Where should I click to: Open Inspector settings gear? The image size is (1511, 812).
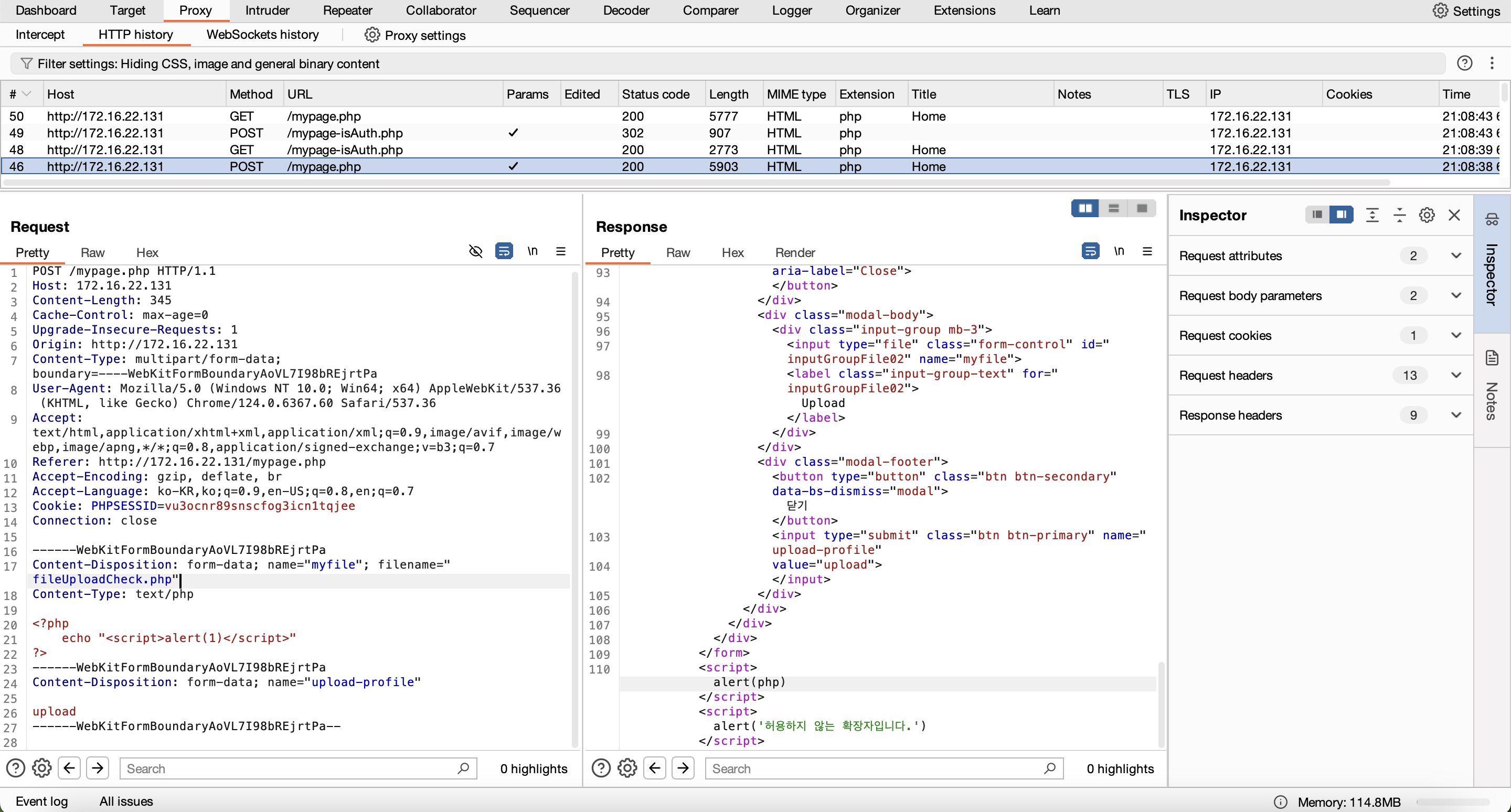coord(1427,215)
